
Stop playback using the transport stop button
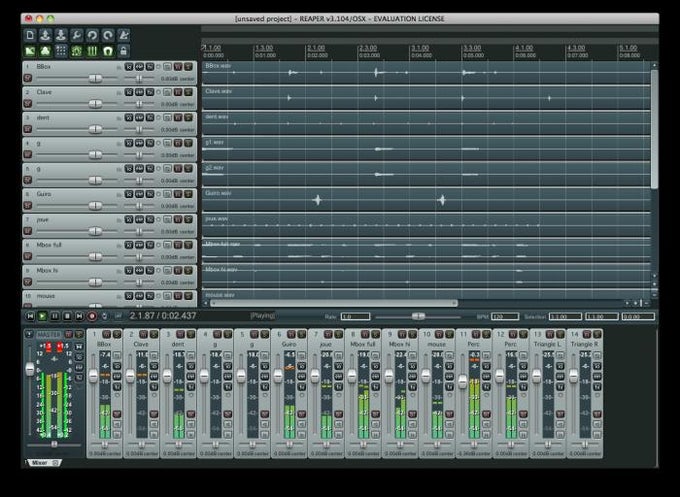pos(67,316)
